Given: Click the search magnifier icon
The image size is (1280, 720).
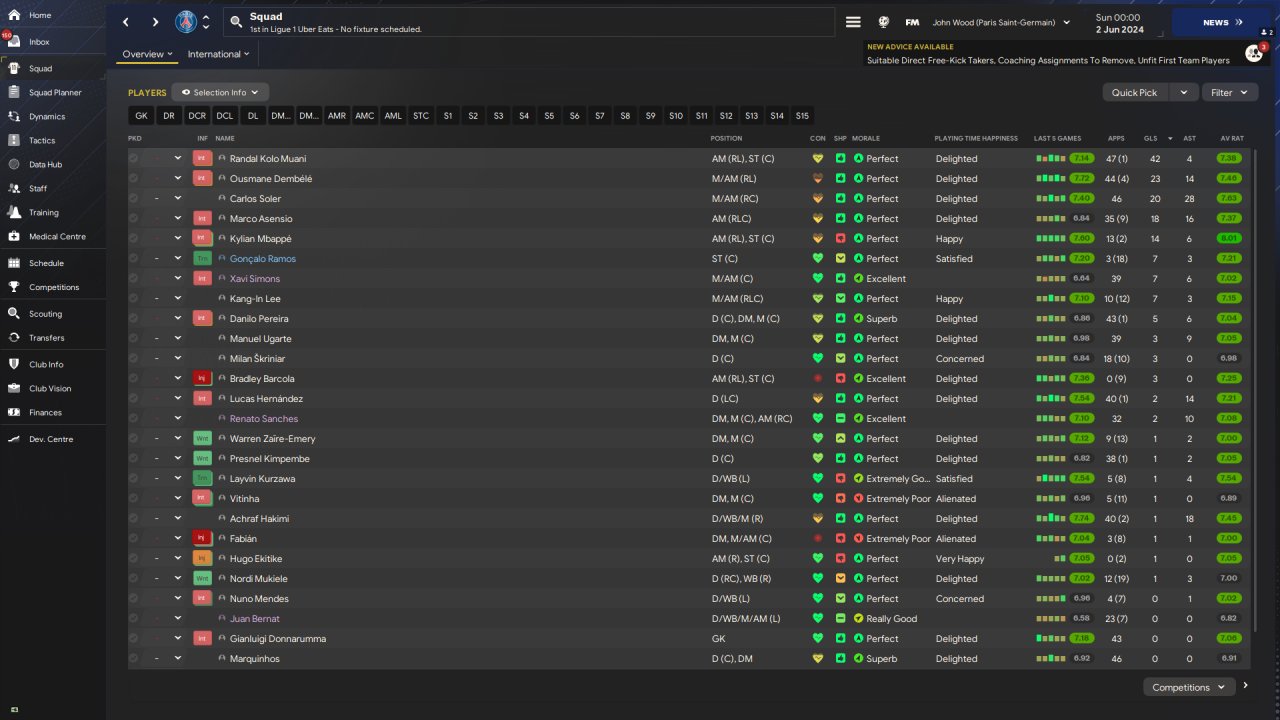Looking at the screenshot, I should [236, 21].
